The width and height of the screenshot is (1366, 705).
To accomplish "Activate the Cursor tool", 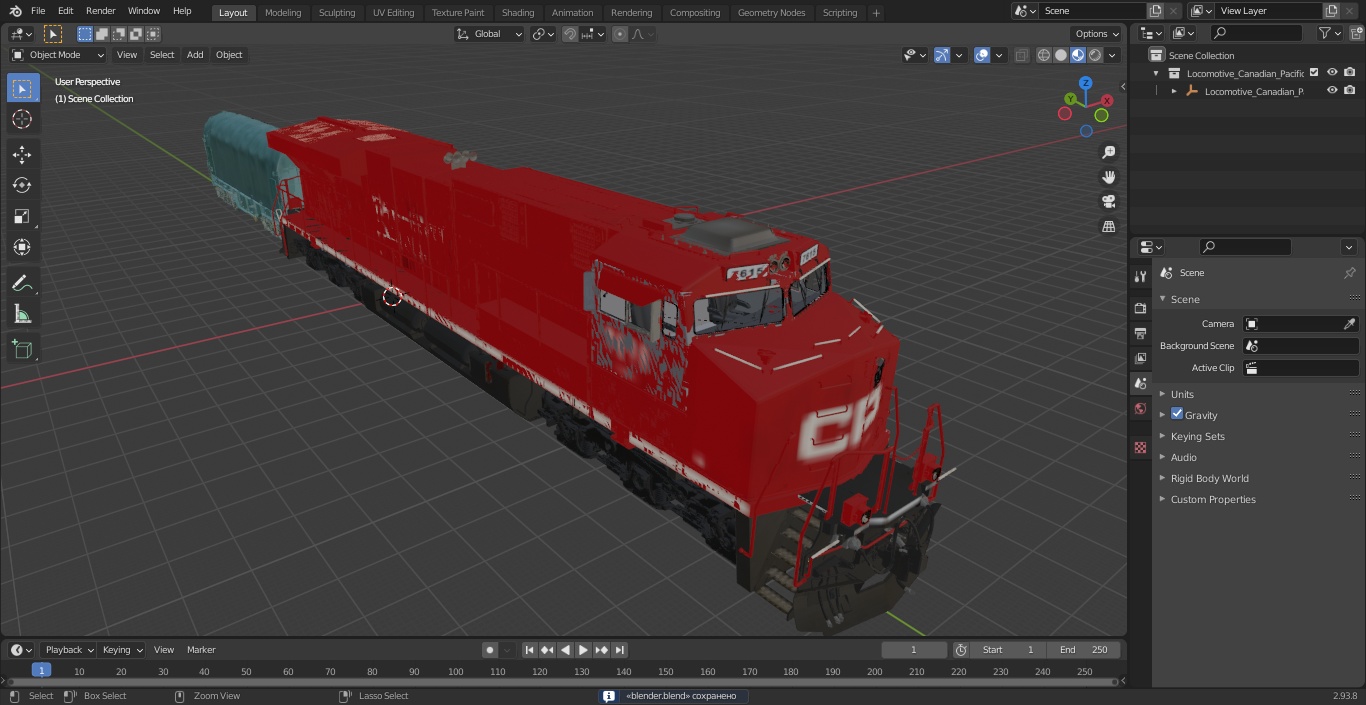I will point(22,119).
